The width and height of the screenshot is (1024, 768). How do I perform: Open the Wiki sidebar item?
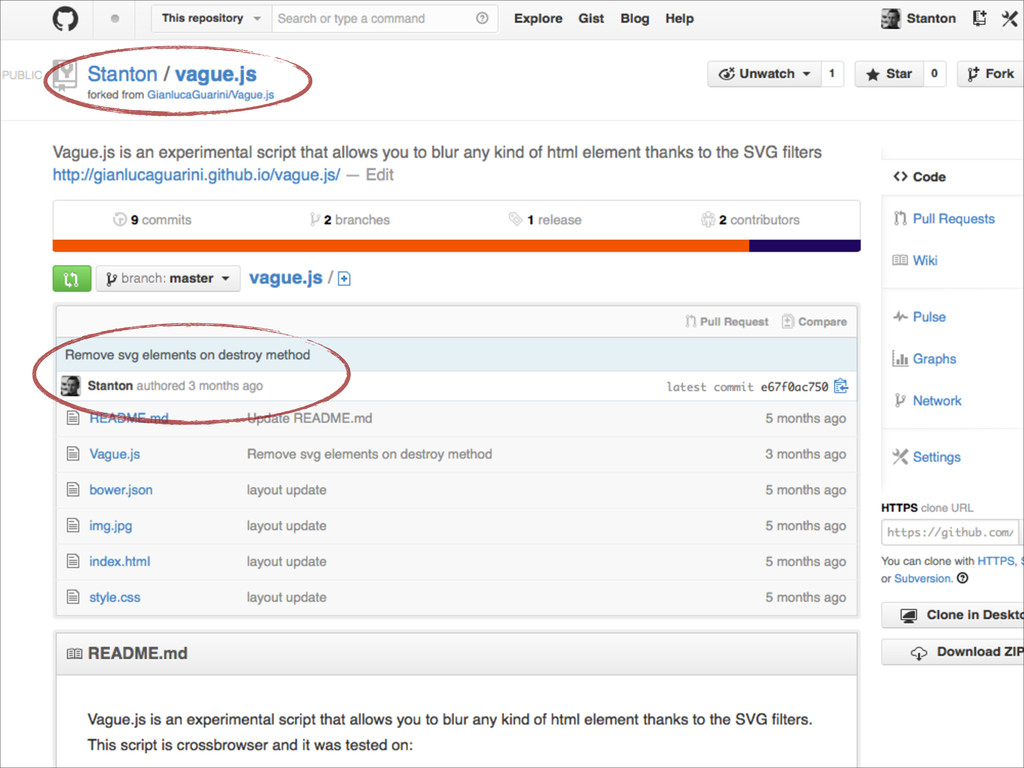pyautogui.click(x=915, y=261)
